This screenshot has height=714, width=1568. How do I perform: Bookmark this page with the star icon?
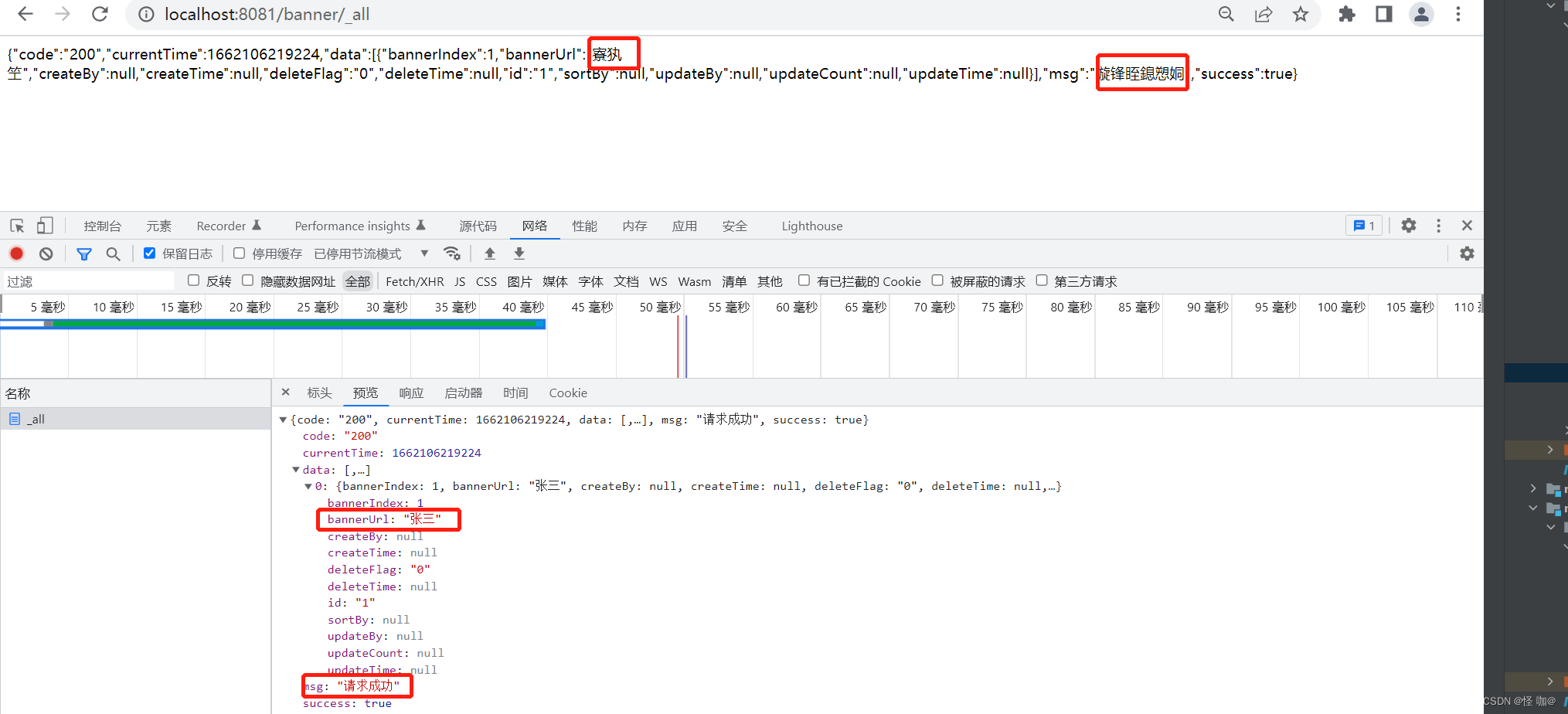(x=1301, y=14)
